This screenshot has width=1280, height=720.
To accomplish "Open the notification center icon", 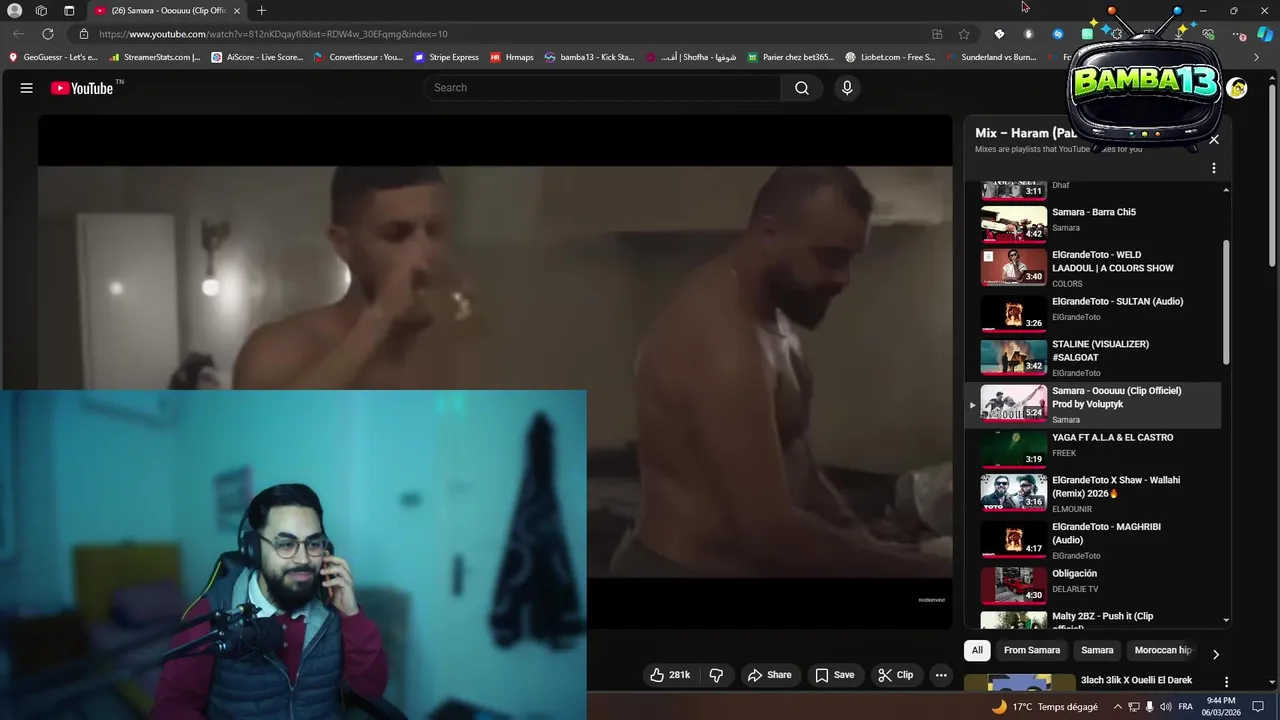I will point(1259,706).
